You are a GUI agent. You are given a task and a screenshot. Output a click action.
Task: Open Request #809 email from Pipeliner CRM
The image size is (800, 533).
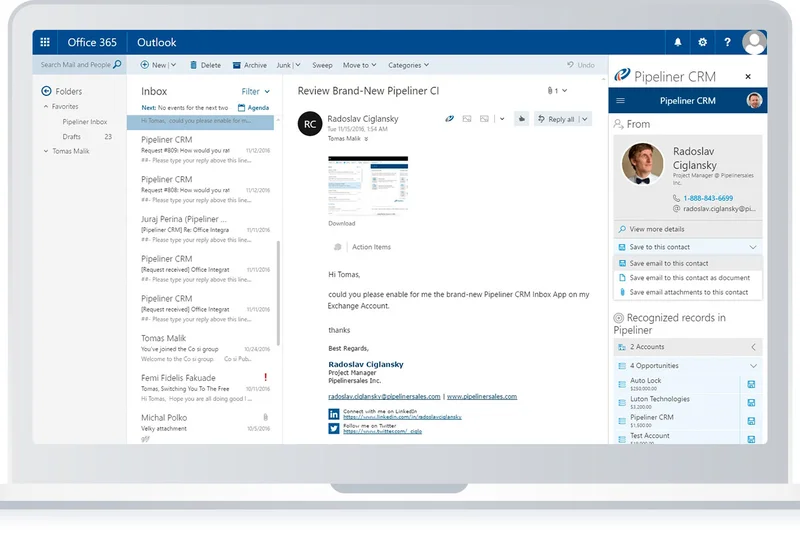coord(203,149)
